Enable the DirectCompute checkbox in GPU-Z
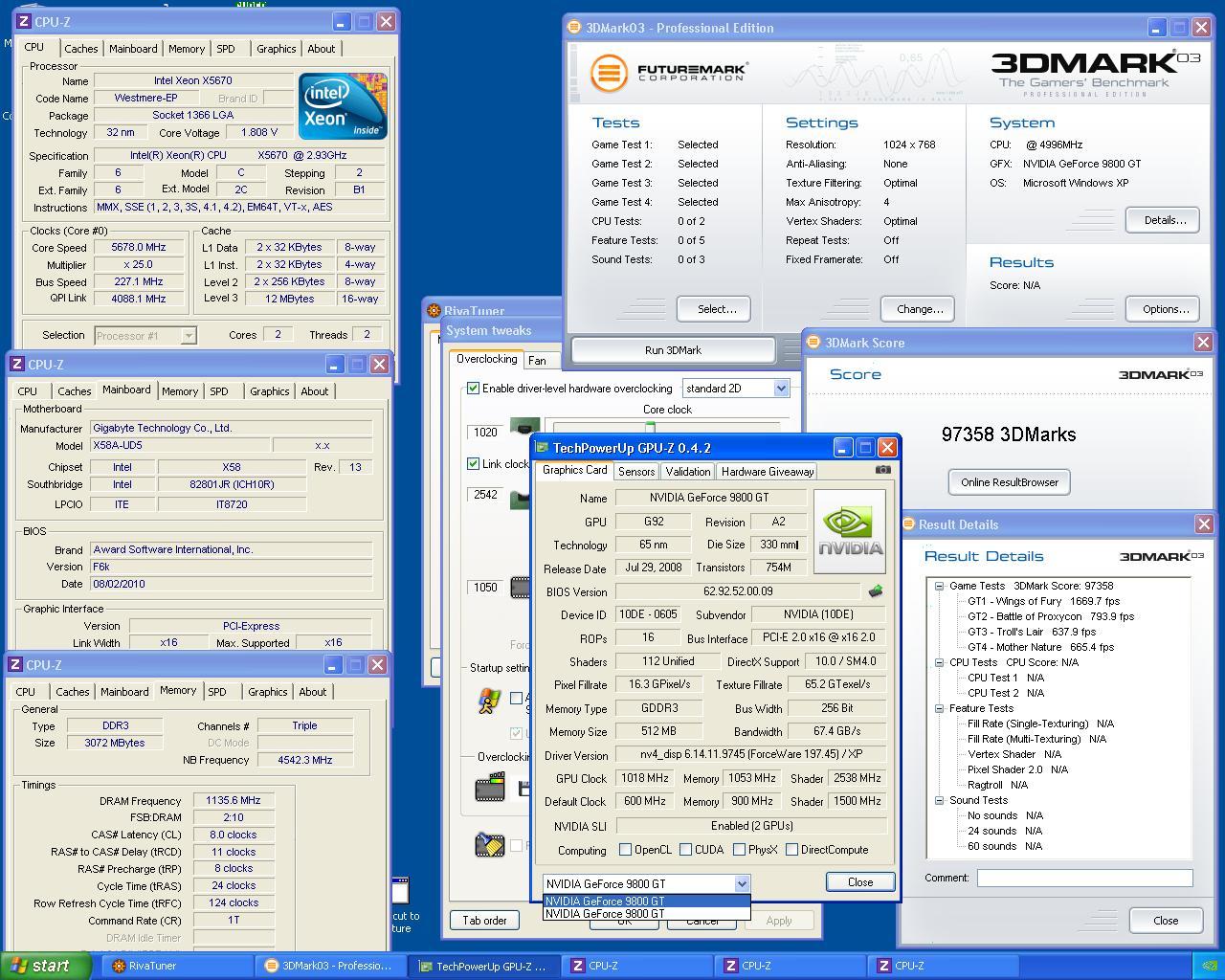Screen dimensions: 1225x980 [x=791, y=849]
